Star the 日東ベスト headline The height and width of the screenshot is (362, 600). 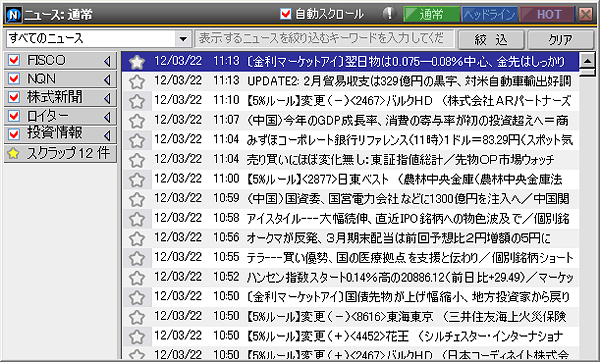point(137,180)
